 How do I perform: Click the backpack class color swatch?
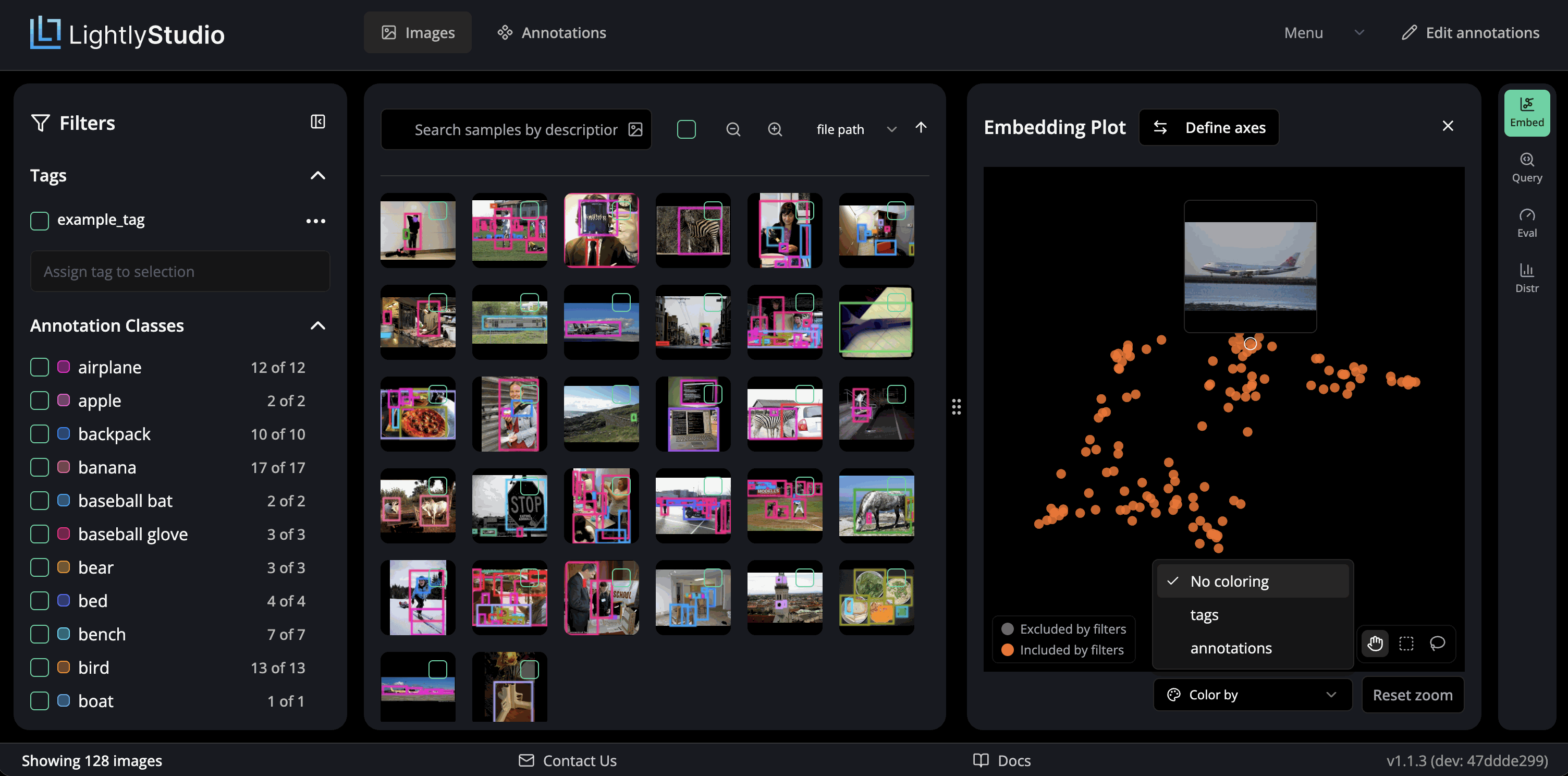pos(63,434)
